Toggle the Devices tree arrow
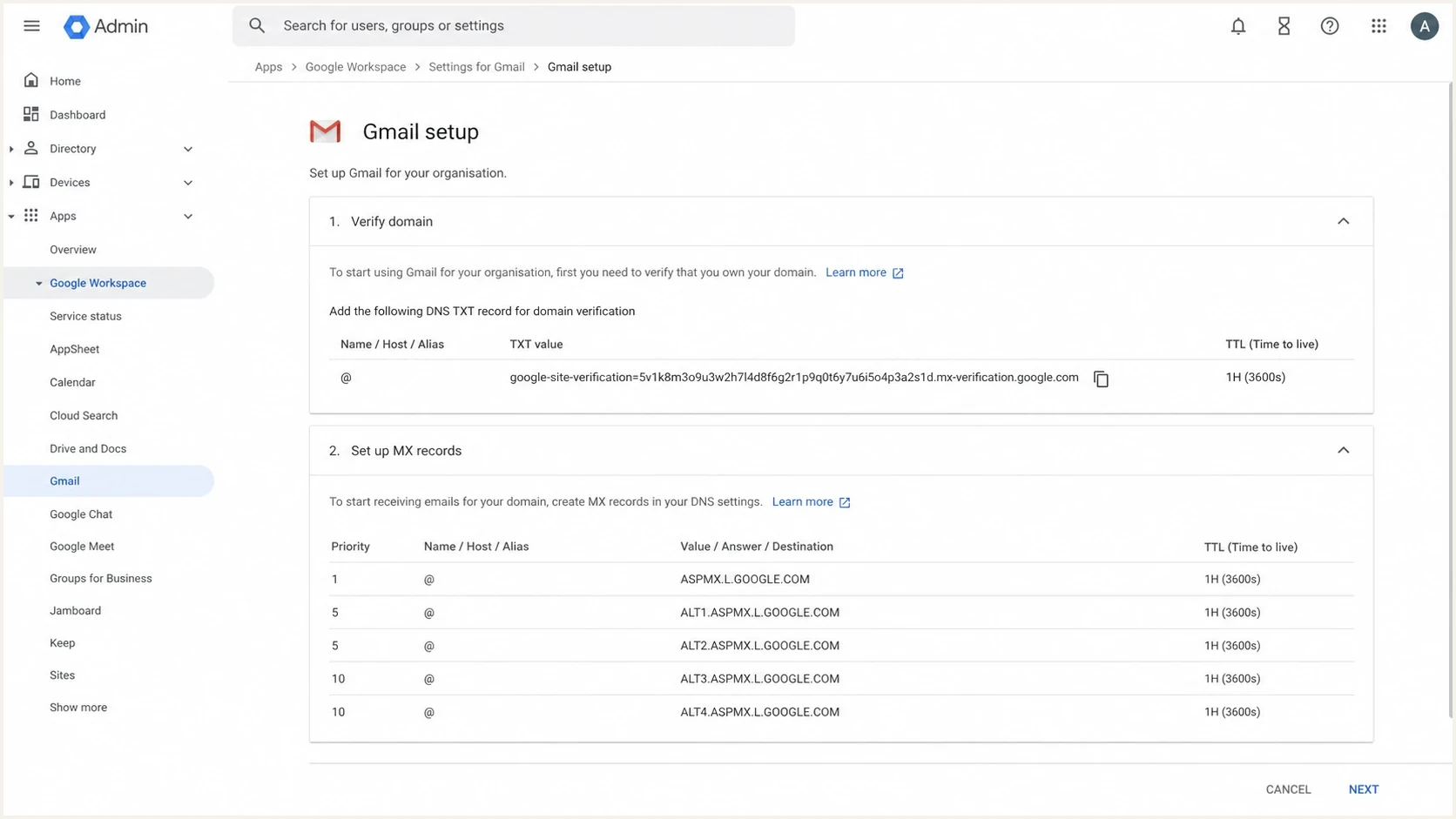This screenshot has width=1456, height=819. point(11,183)
